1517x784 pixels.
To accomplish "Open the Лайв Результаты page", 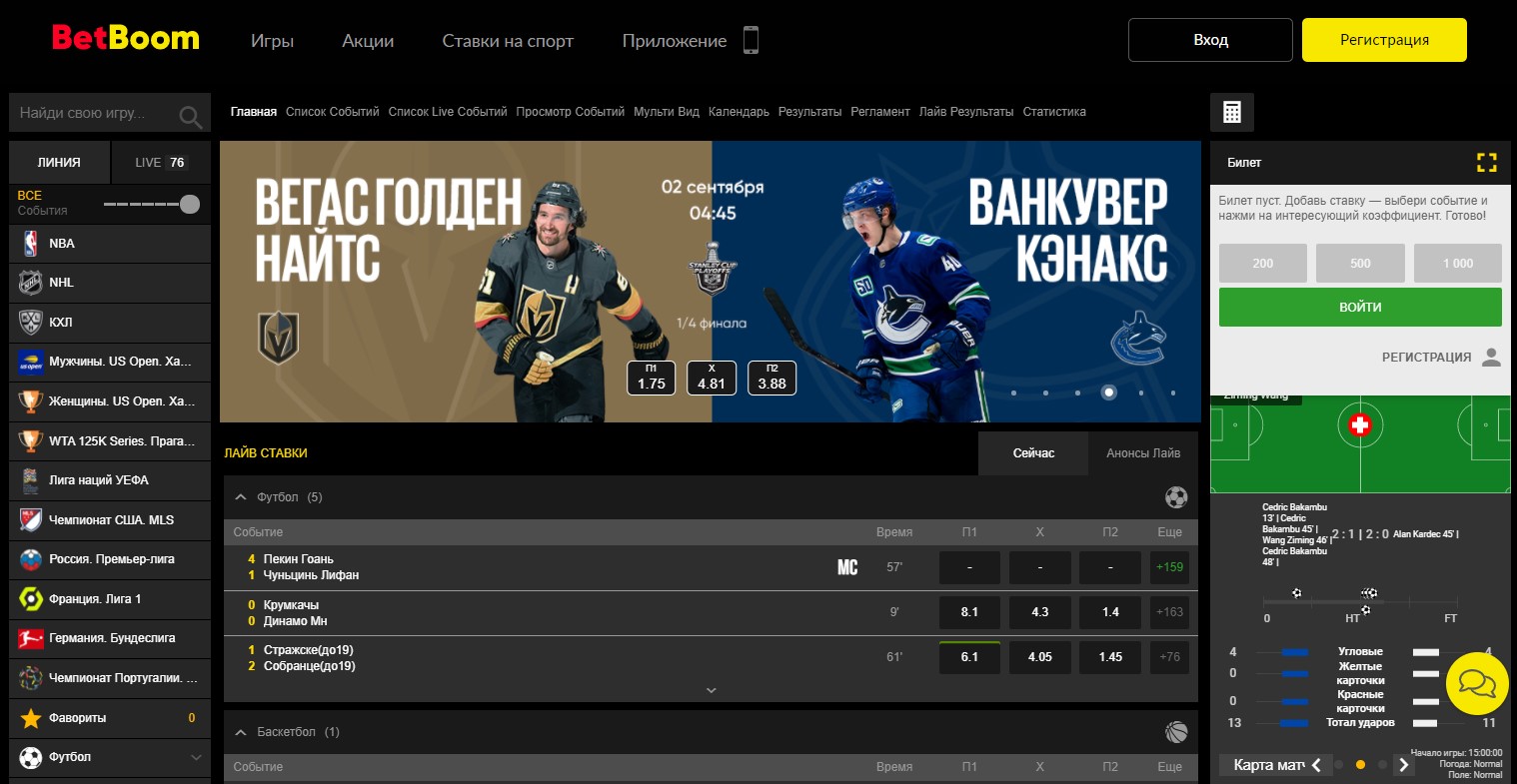I will point(966,112).
